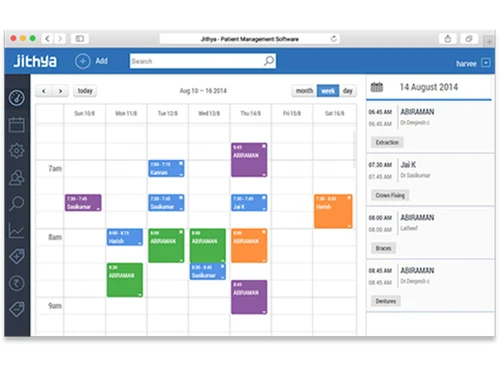Screen dimensions: 500x375
Task: Open the reports line-chart icon in sidebar
Action: [x=17, y=230]
